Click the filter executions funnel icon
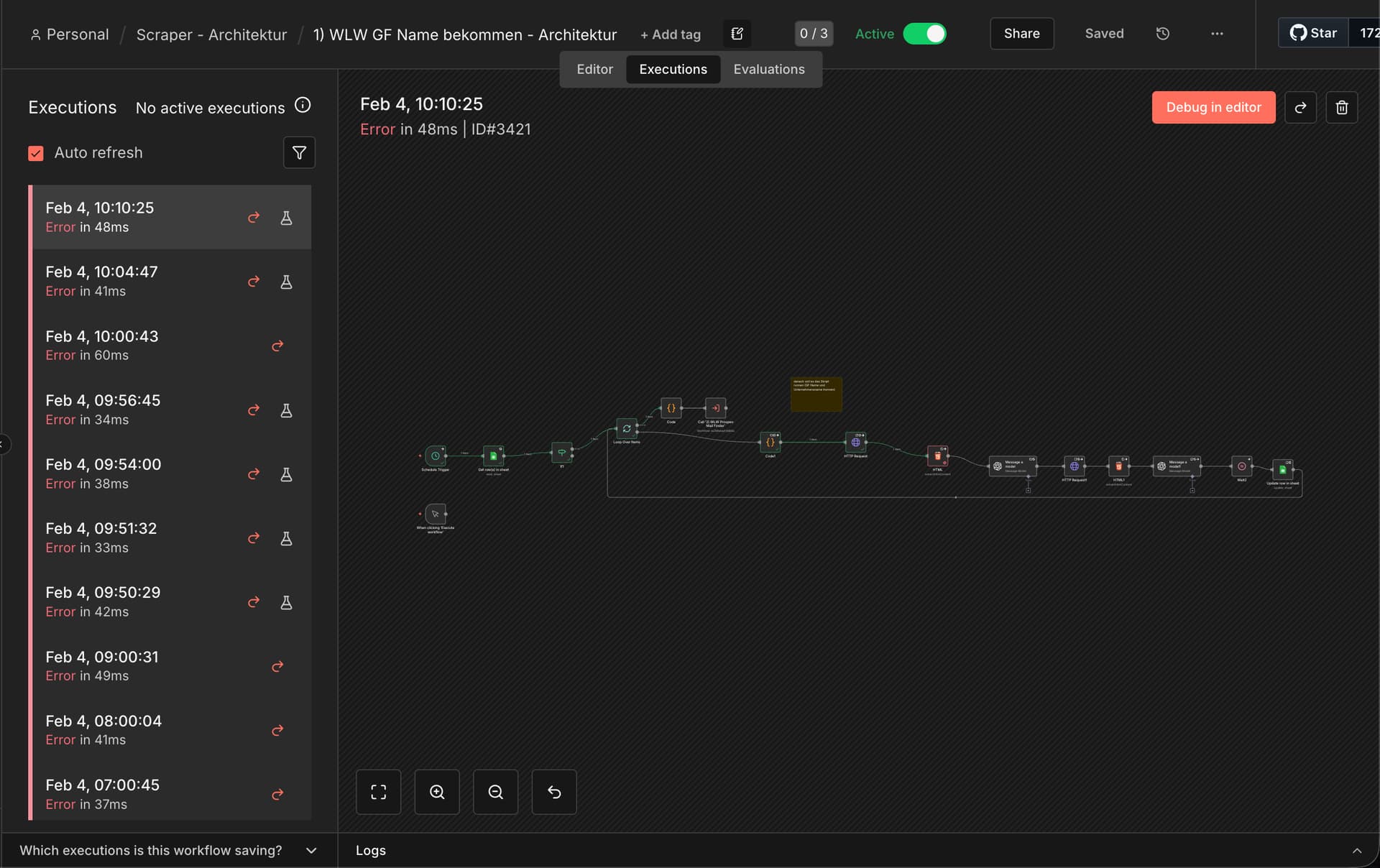 point(299,152)
